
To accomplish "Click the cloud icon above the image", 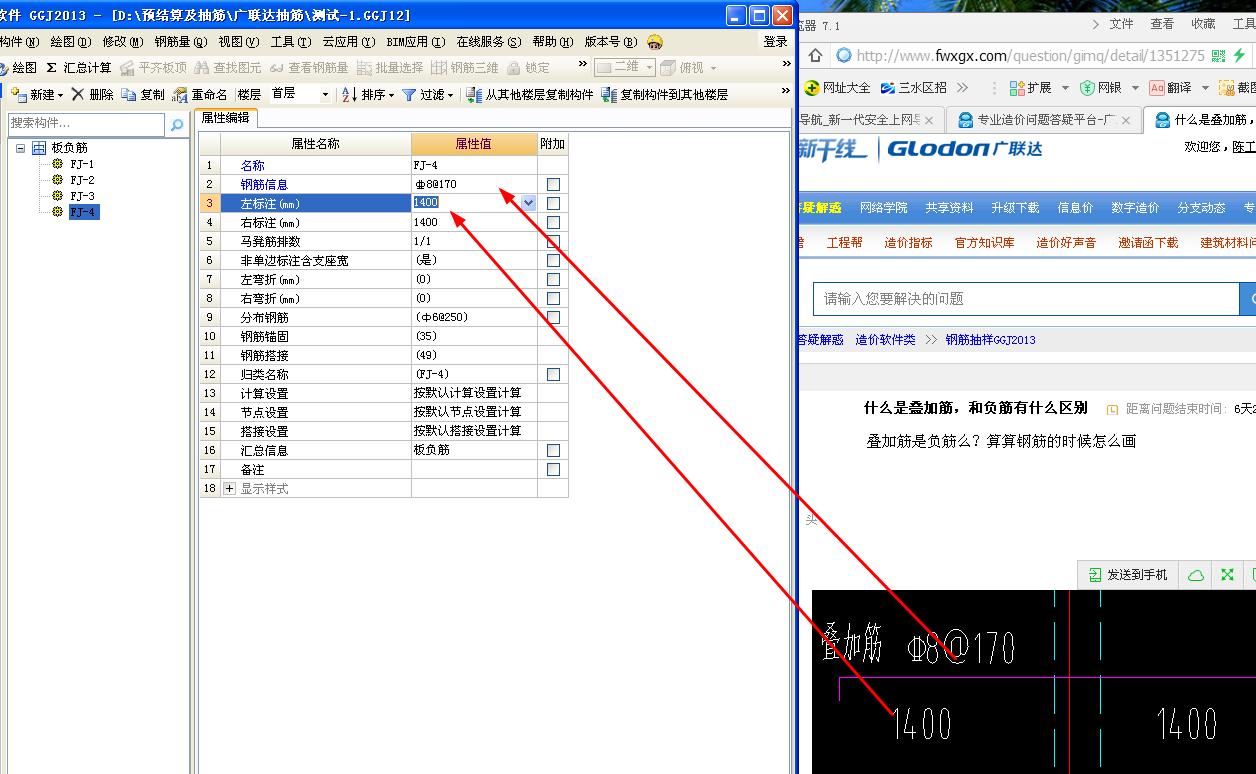I will [1195, 575].
